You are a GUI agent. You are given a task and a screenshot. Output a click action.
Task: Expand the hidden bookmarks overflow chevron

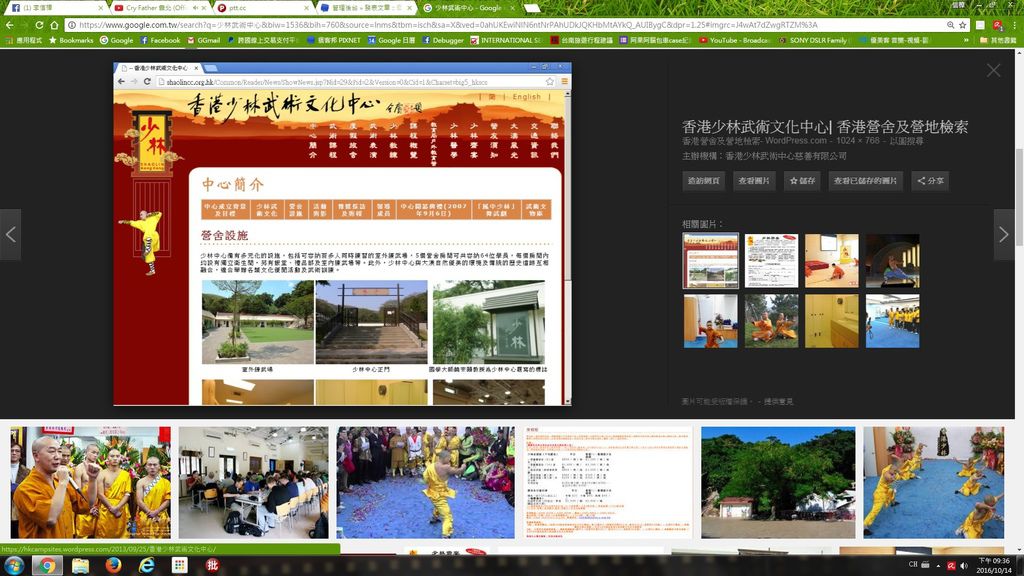coord(967,40)
